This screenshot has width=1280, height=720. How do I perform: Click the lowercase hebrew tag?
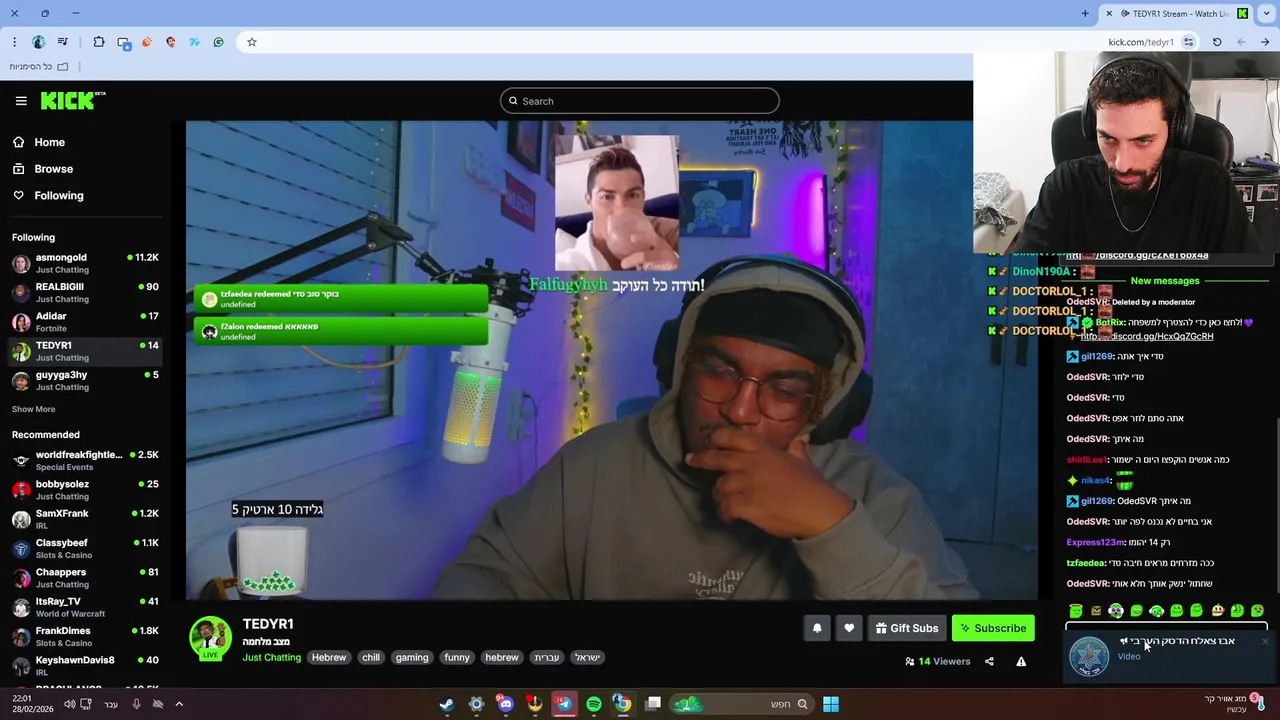point(502,657)
